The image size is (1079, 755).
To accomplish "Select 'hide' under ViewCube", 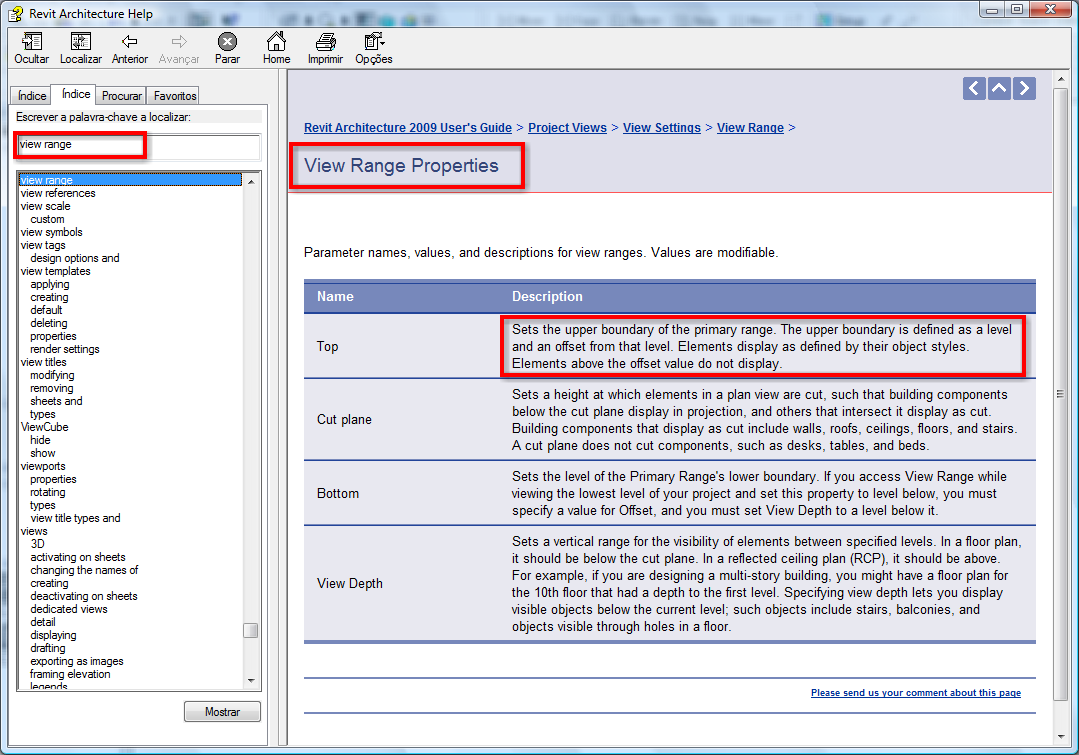I will [40, 440].
